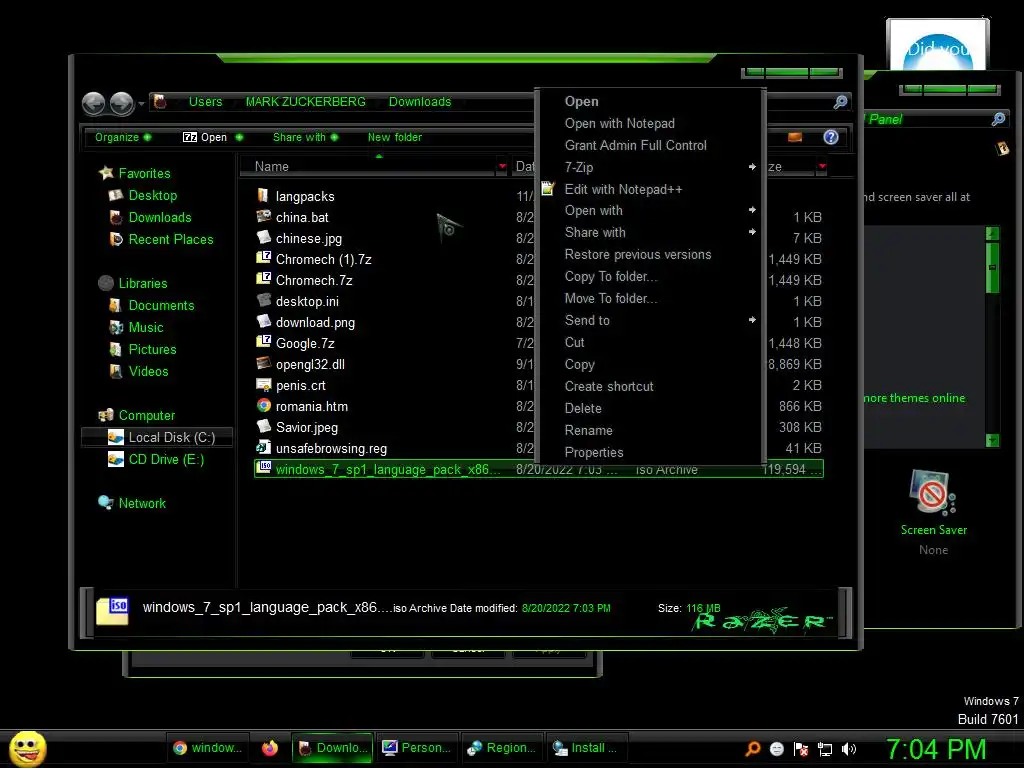1024x768 pixels.
Task: Select Libraries in navigation pane
Action: (x=133, y=283)
